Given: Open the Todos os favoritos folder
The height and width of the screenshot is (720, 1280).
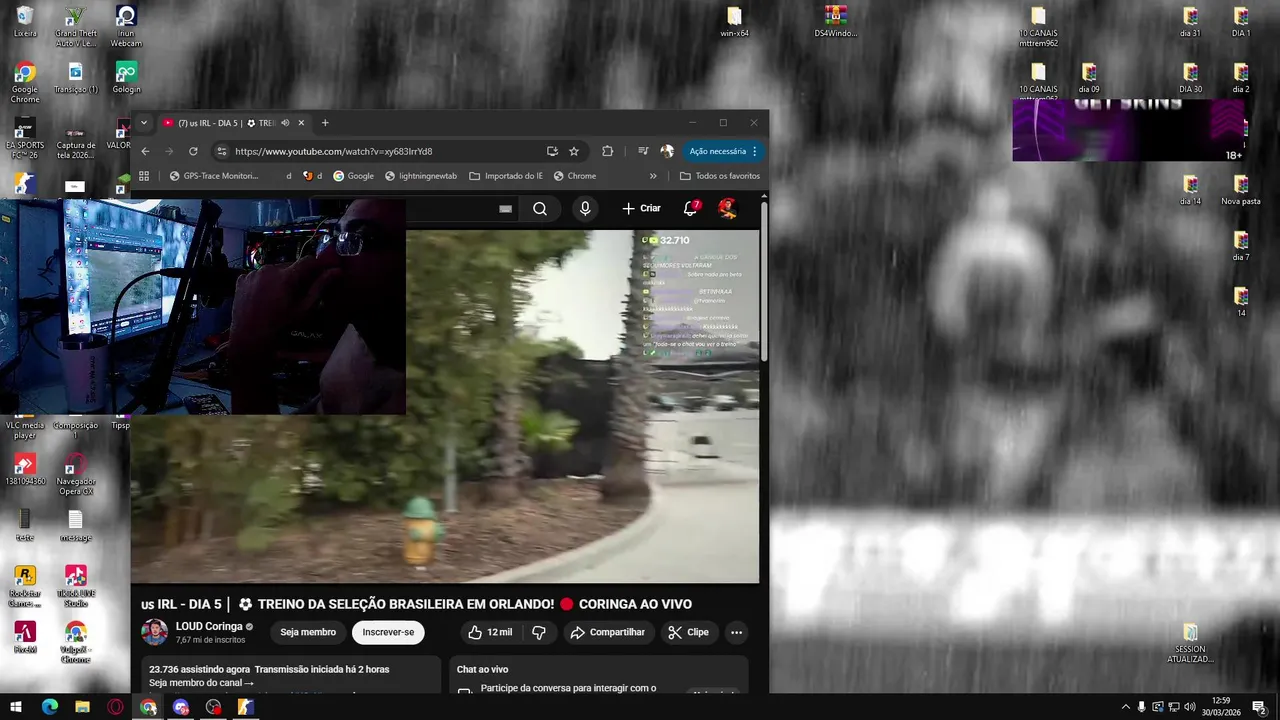Looking at the screenshot, I should pyautogui.click(x=719, y=176).
